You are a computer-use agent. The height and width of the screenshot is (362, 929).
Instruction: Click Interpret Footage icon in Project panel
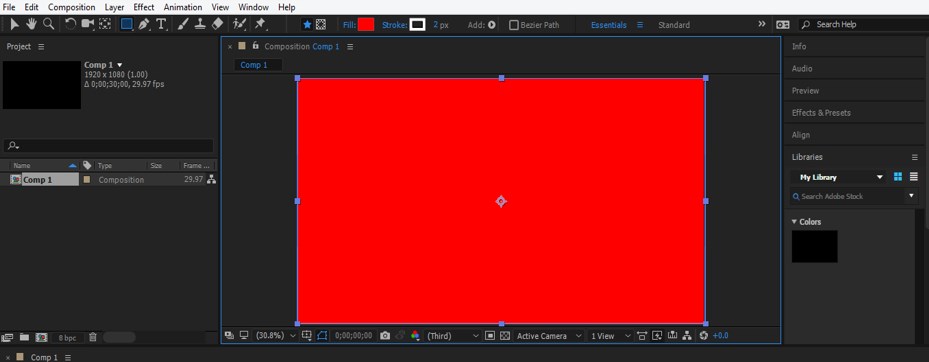click(x=7, y=337)
